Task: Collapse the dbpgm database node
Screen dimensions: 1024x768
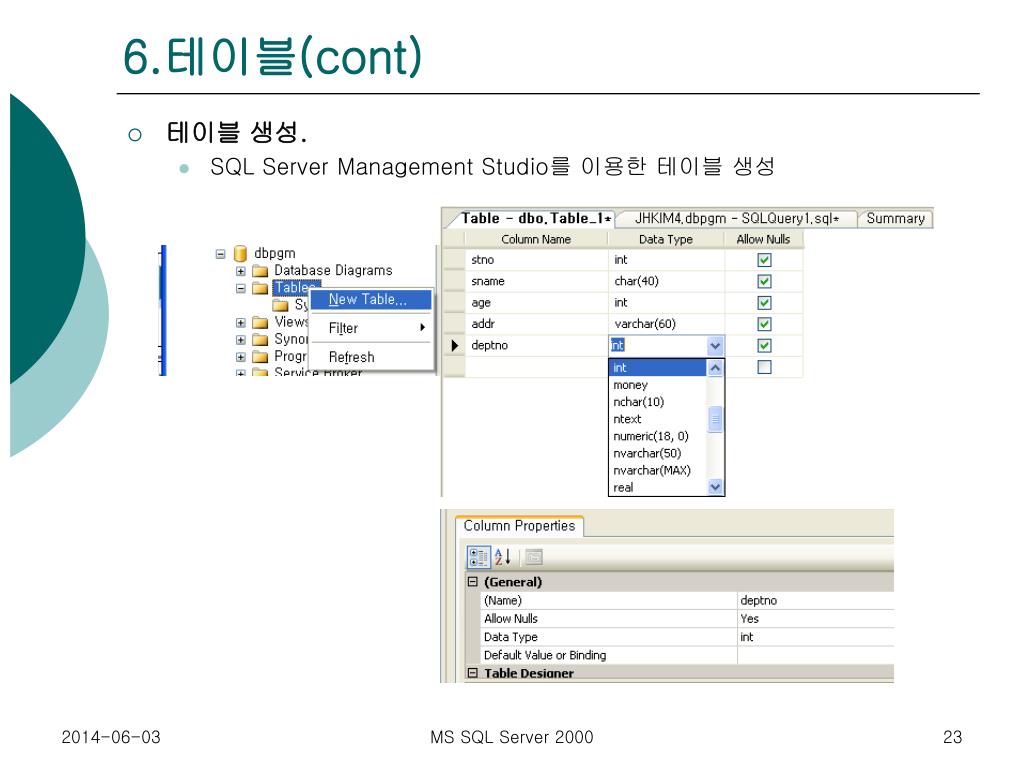Action: [221, 254]
